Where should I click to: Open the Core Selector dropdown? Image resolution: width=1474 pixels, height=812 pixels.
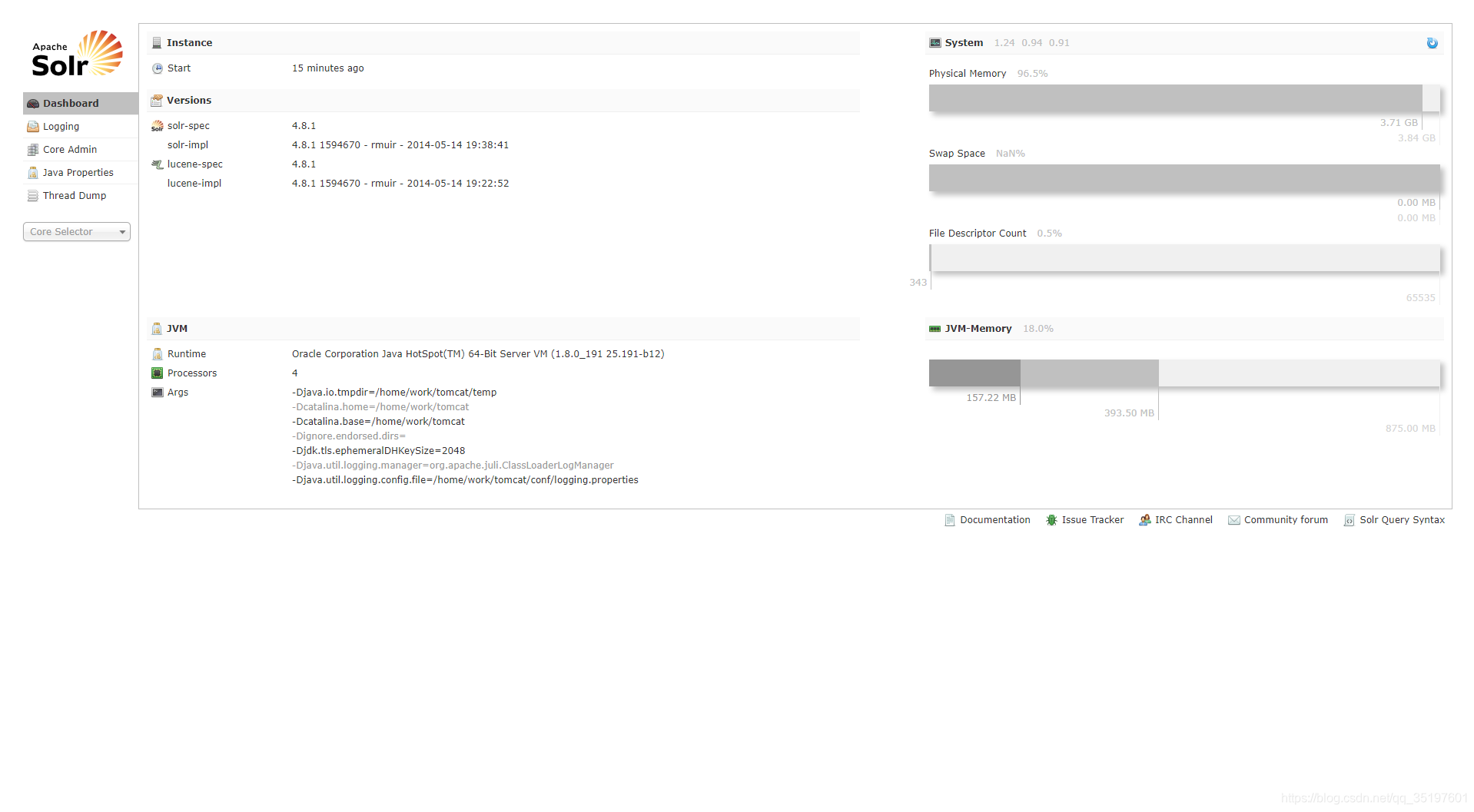point(77,232)
